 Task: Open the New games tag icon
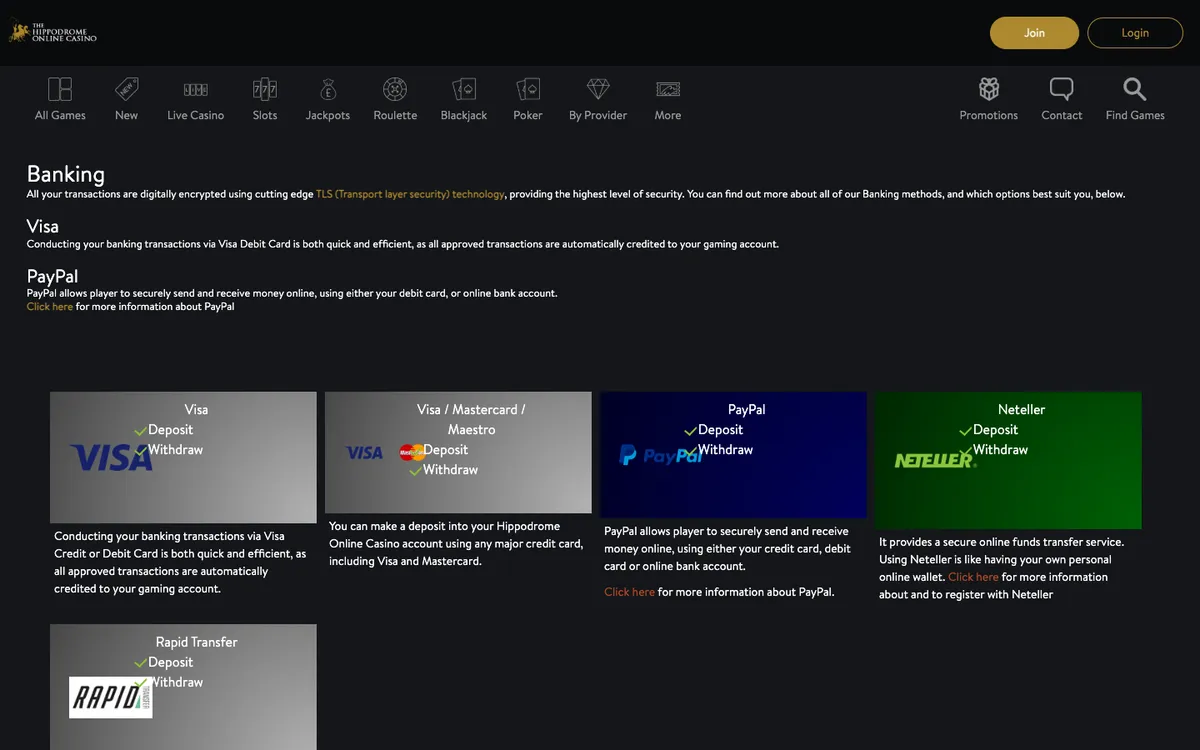coord(126,89)
